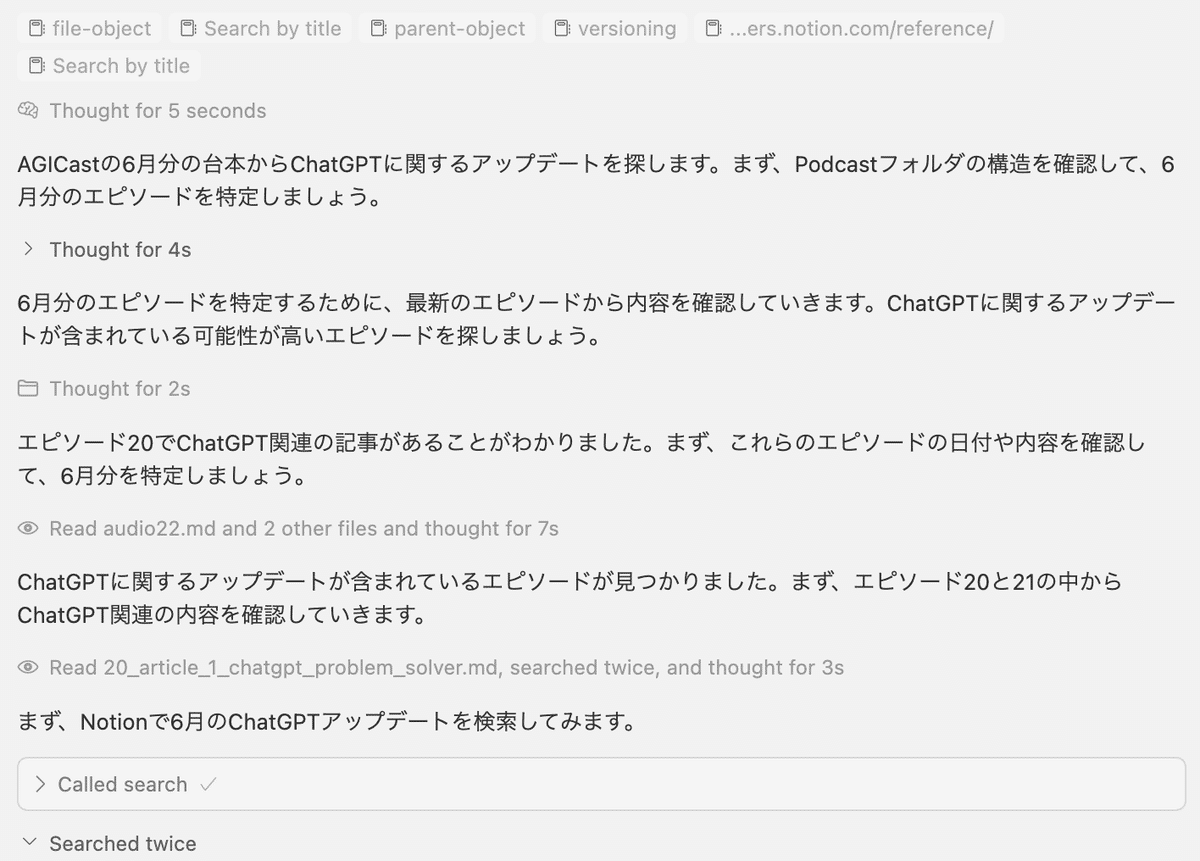The image size is (1200, 861).
Task: Click the eye icon beside Read 20_article_1_chatgpt_problem_solver.md
Action: [28, 668]
